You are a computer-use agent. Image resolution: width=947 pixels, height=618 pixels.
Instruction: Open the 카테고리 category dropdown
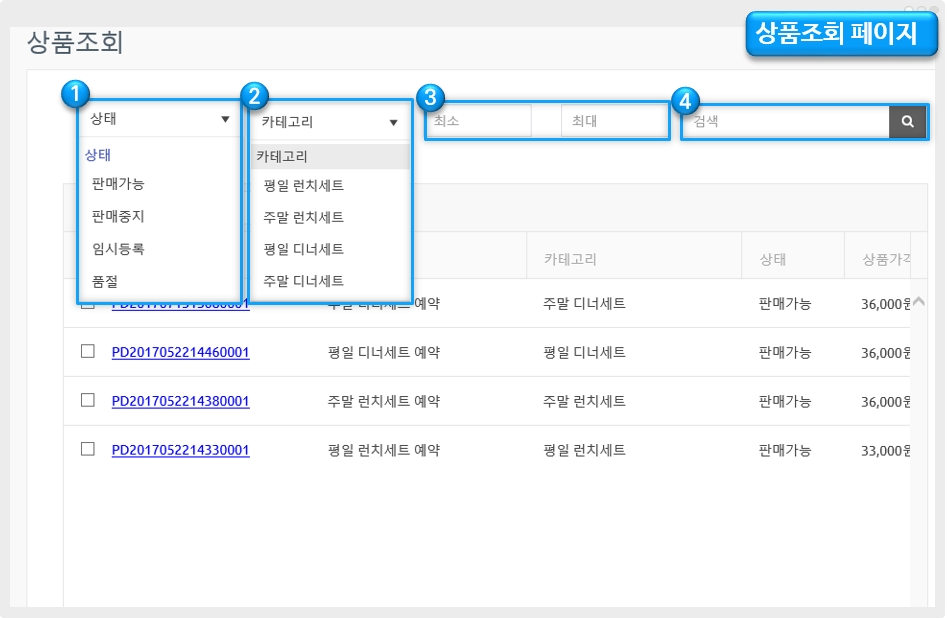329,122
